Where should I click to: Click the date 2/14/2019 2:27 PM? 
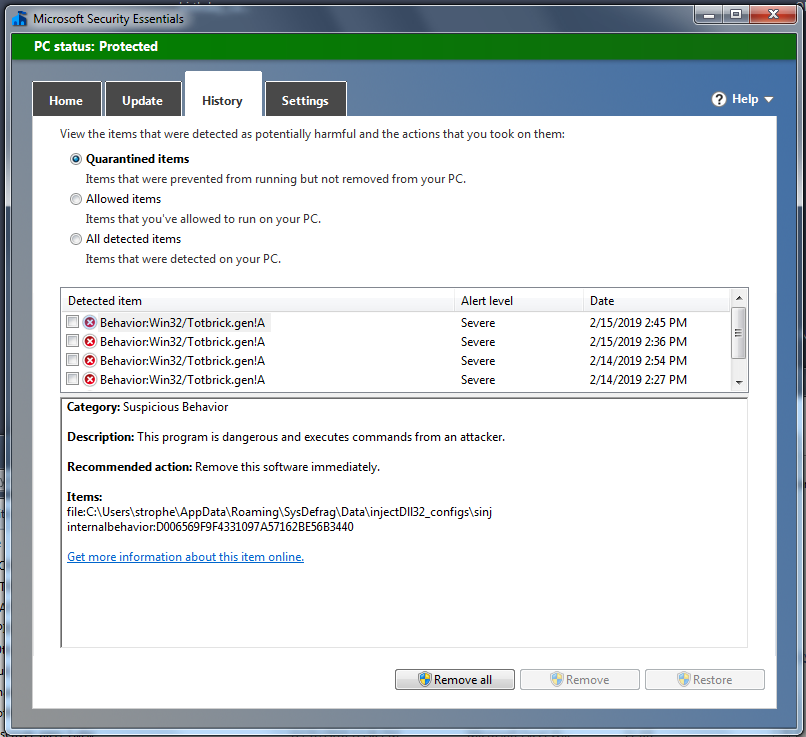click(x=638, y=380)
